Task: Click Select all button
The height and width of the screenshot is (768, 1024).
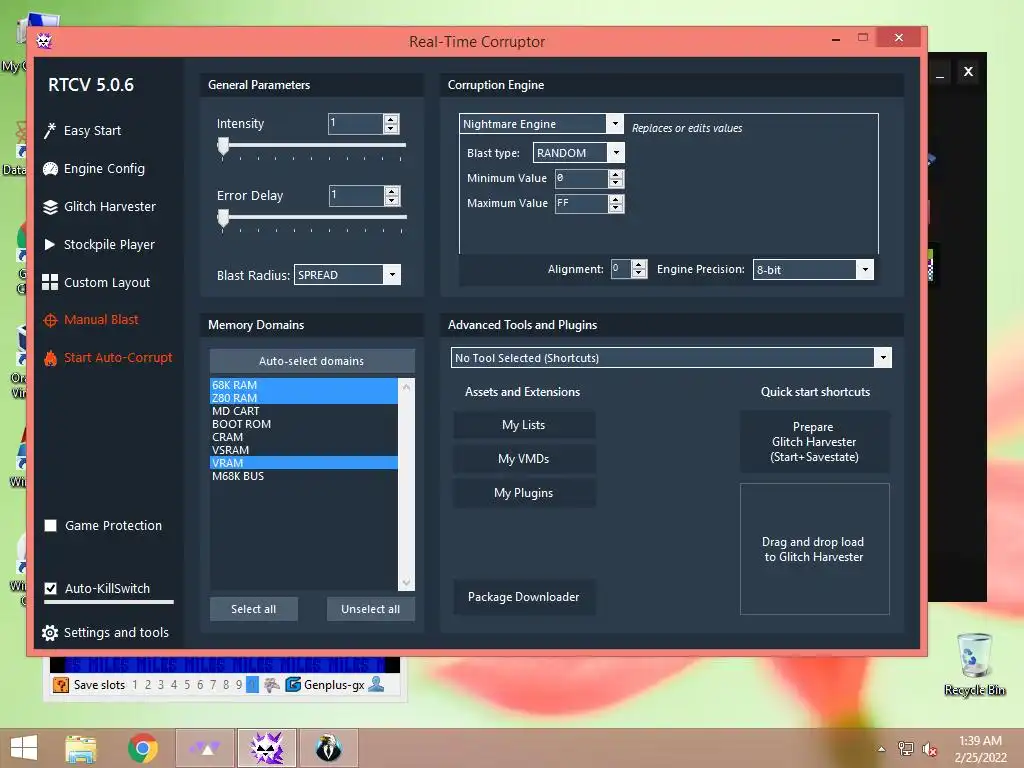Action: 253,609
